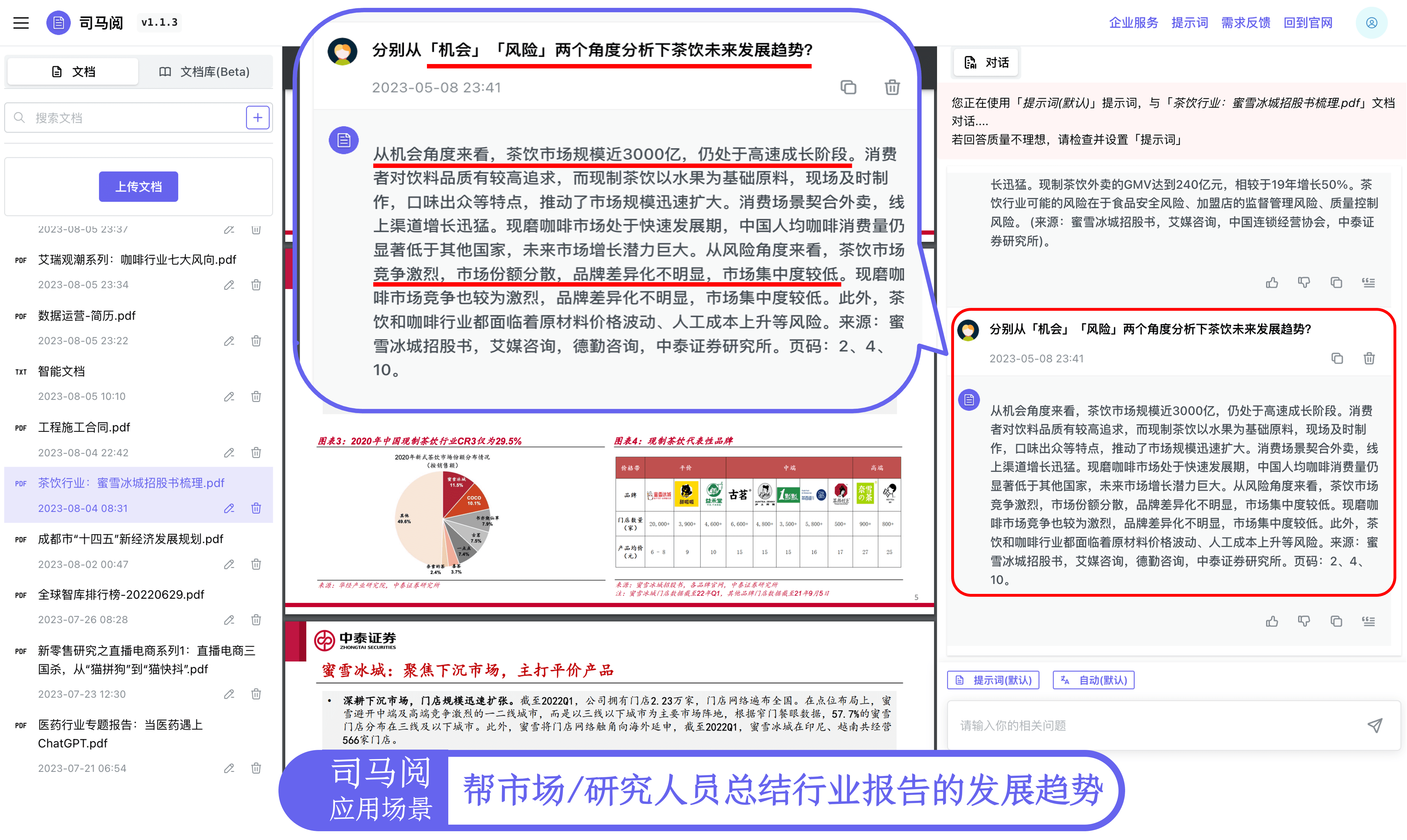Screen dimensions: 1407x840
Task: Delete 艾瑞观潮系列 咖啡行业七大风向.pdf
Action: (x=256, y=285)
